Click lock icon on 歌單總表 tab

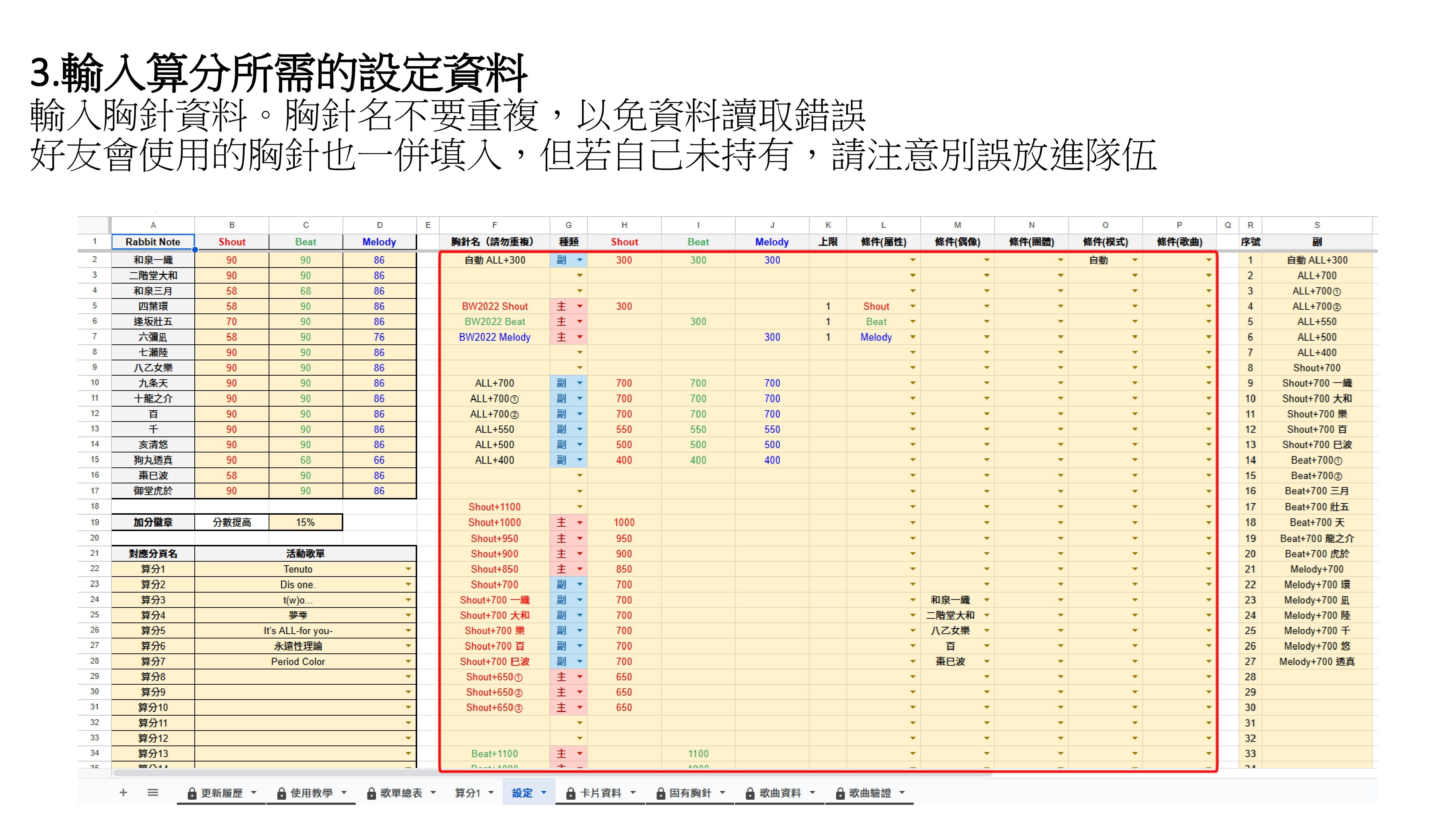(371, 794)
